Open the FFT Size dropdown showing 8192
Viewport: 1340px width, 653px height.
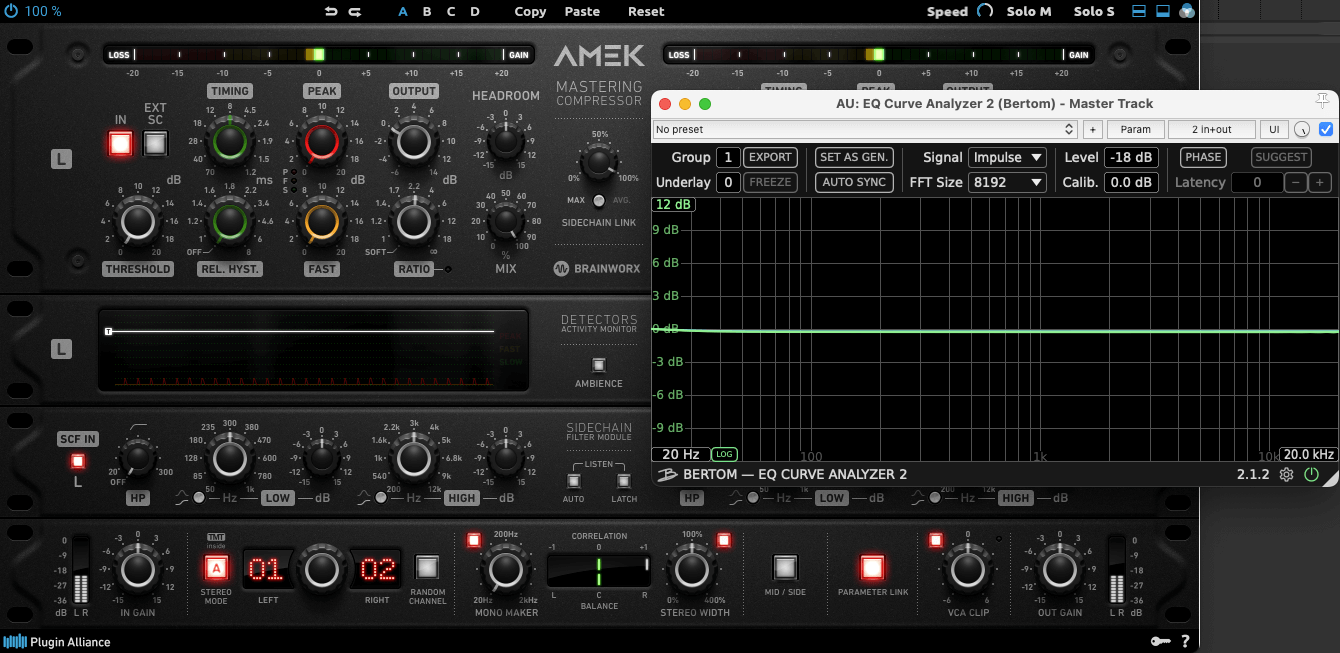point(1007,182)
